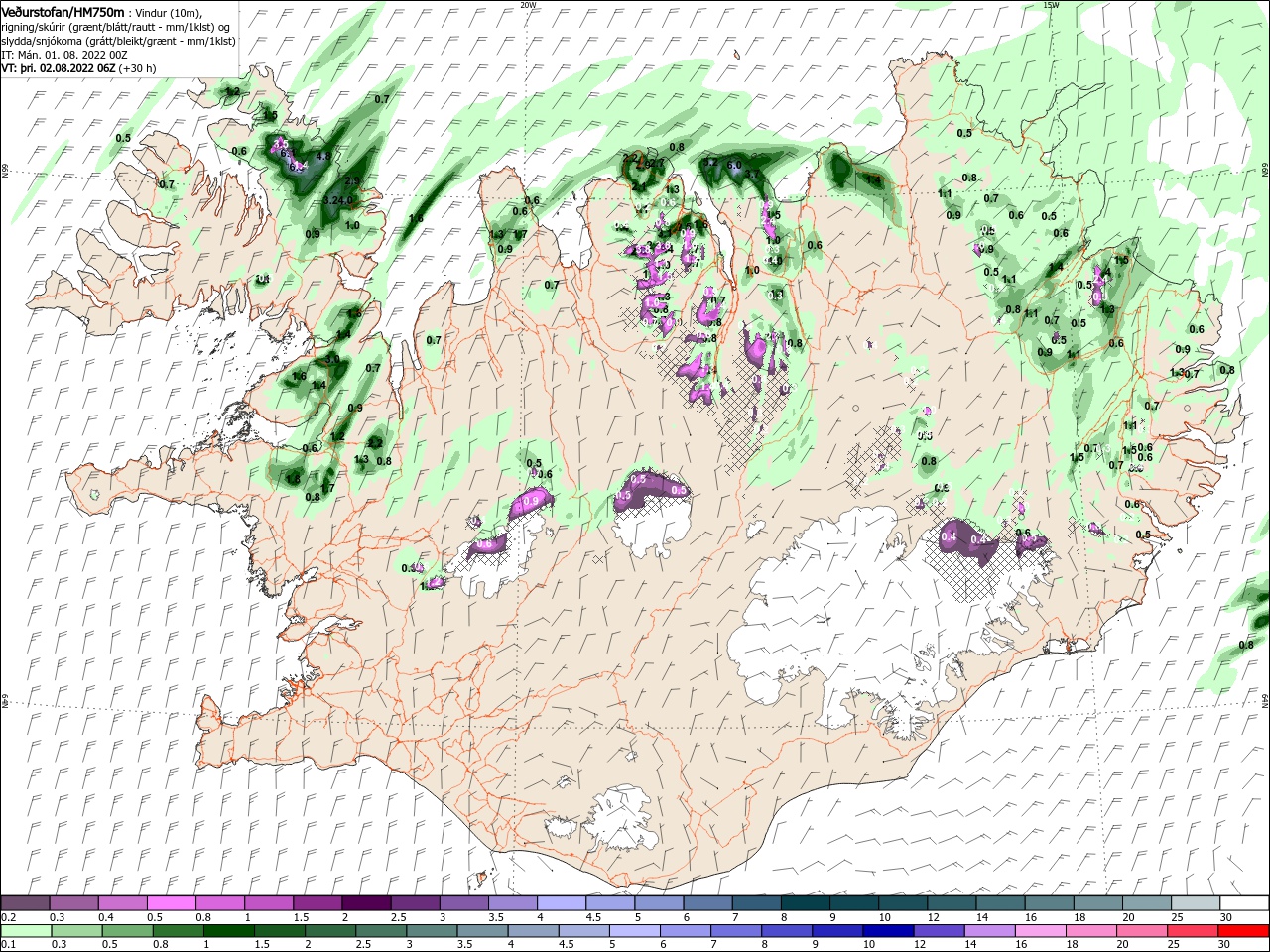
Task: Pick the dark purple 2–2.5 swatch in the top legend row
Action: tap(366, 903)
